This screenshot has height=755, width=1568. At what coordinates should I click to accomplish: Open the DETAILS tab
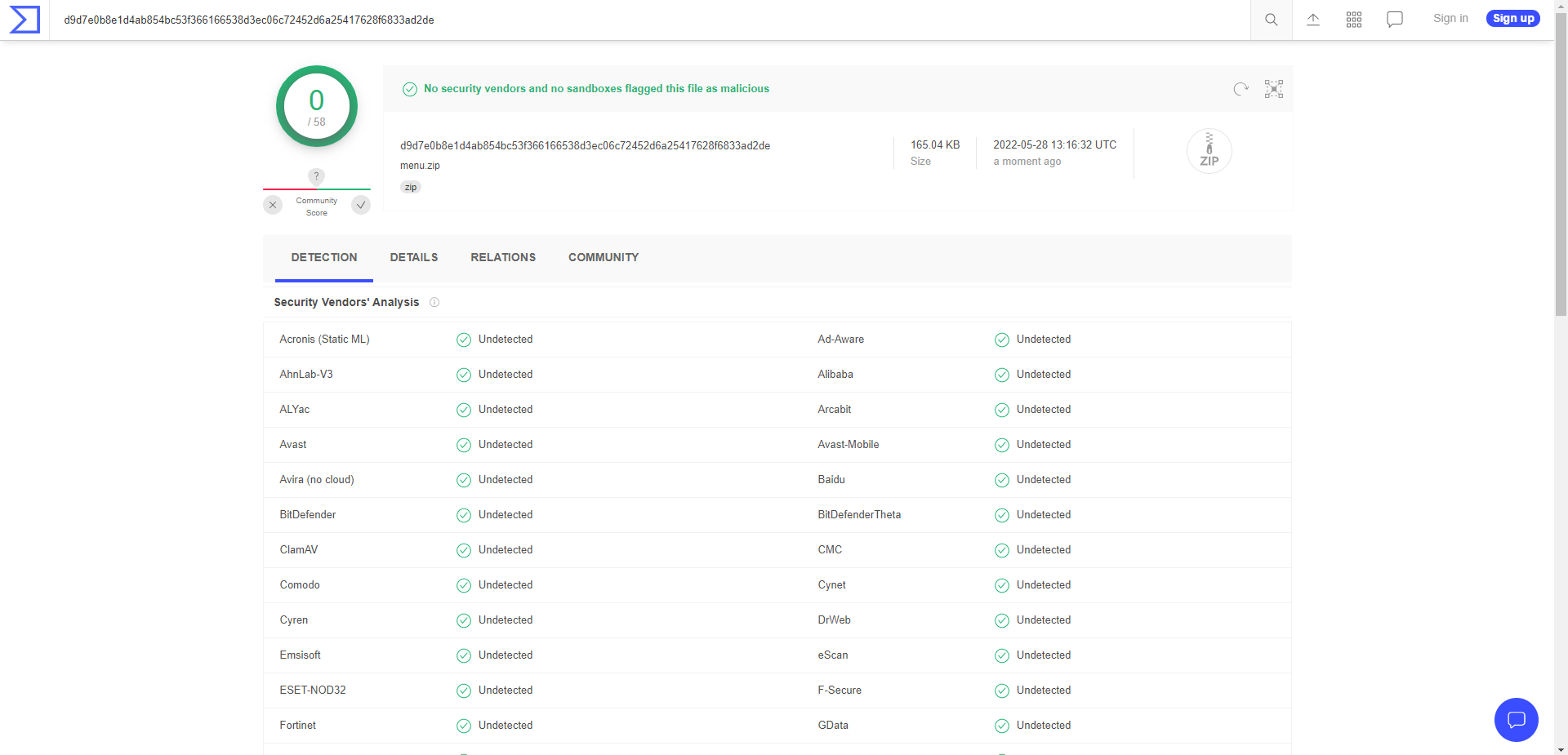click(414, 258)
